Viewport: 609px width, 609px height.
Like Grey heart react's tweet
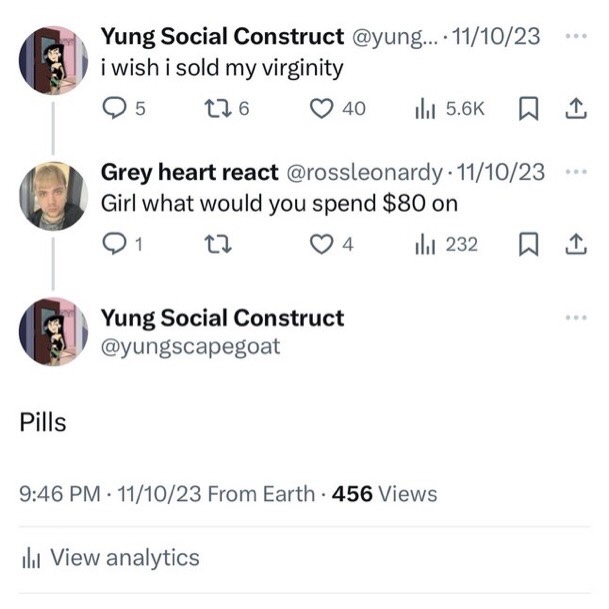[x=321, y=244]
